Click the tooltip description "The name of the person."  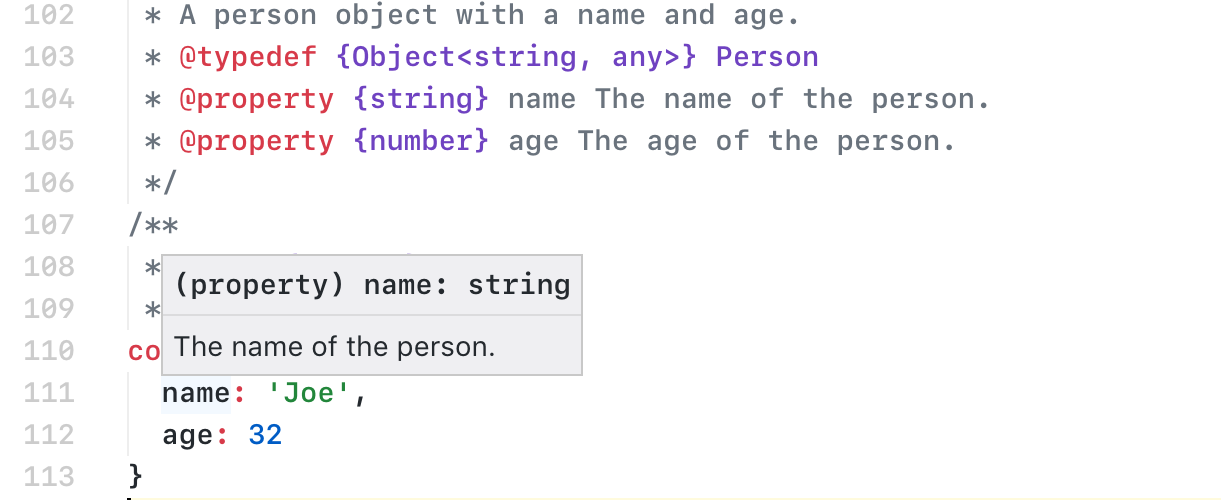tap(335, 347)
